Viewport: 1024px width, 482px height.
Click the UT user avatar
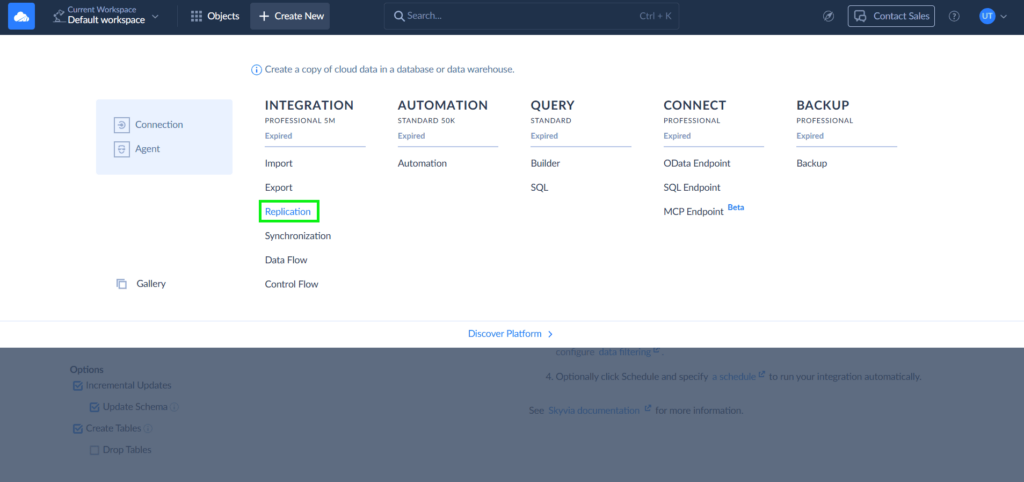pos(987,16)
